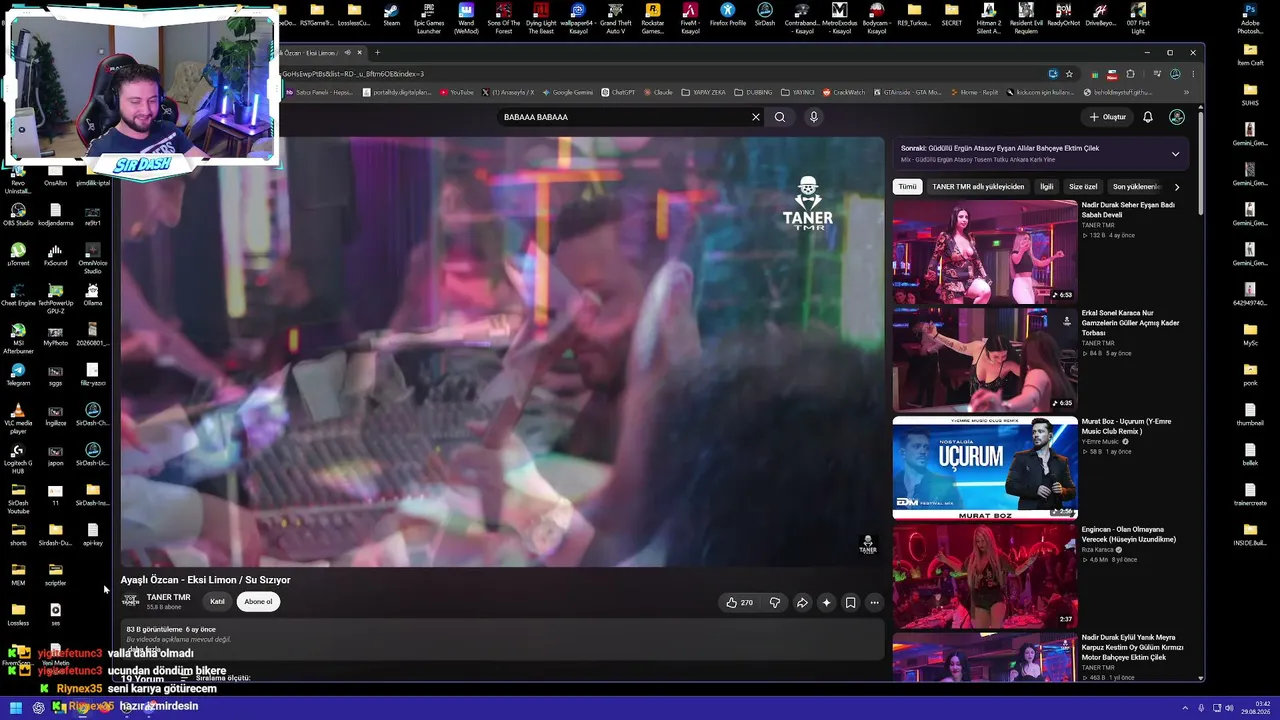The image size is (1280, 720).
Task: Clear the YouTube search text with X
Action: pyautogui.click(x=756, y=117)
